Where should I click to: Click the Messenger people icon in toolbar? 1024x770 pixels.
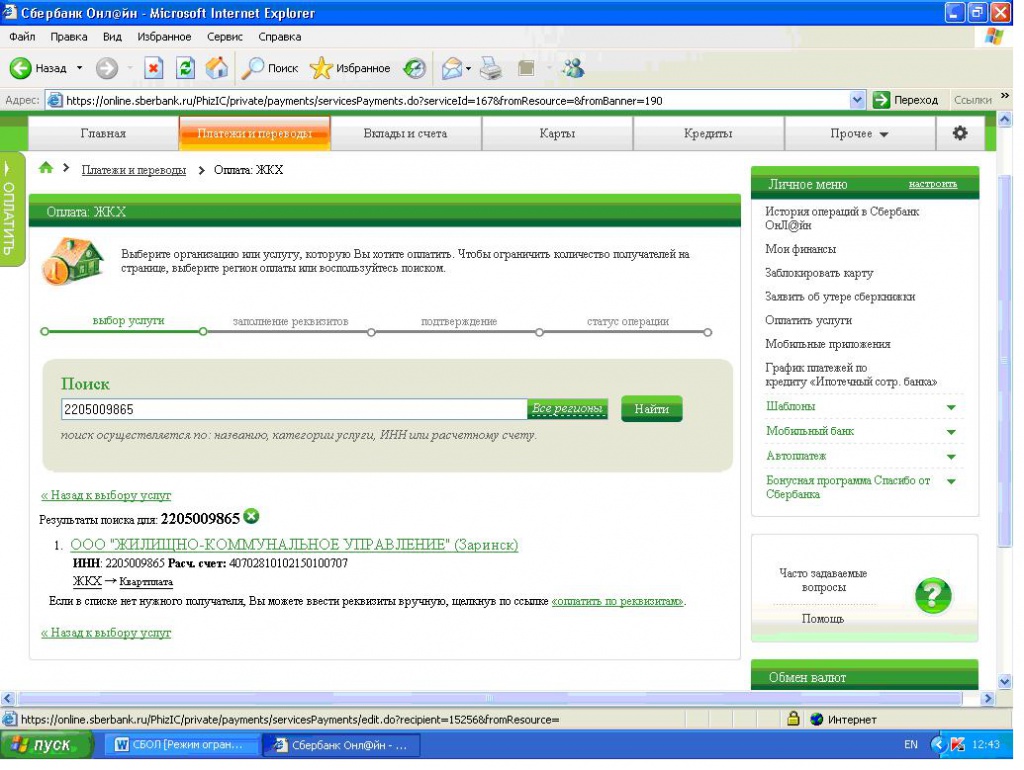click(x=573, y=68)
